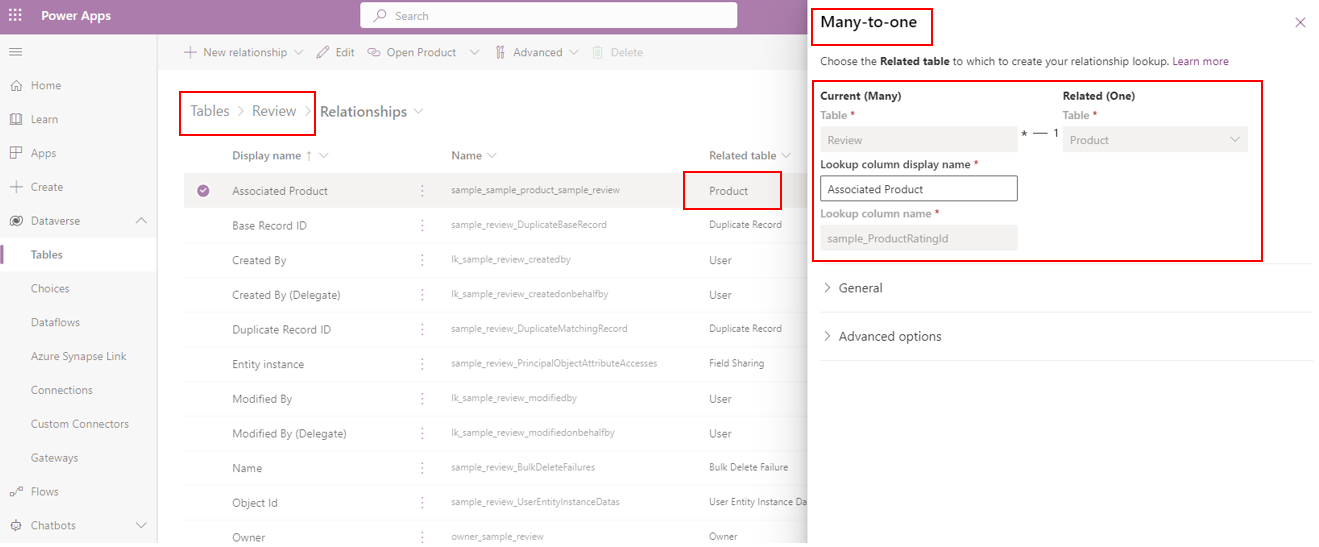Open more options for Base Record ID

[422, 225]
